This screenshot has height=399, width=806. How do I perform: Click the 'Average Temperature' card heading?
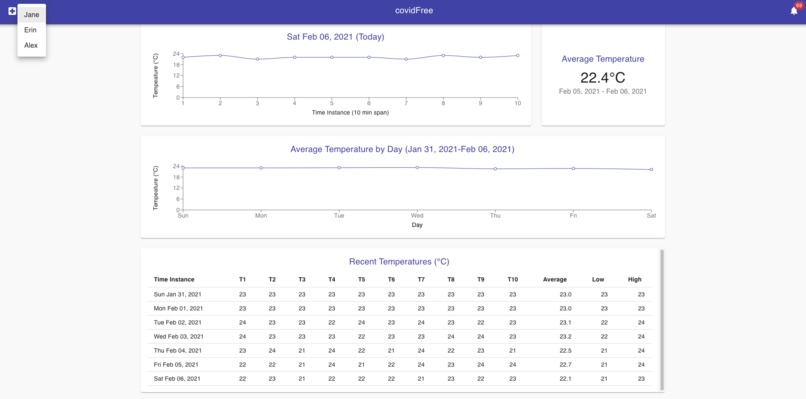[x=602, y=59]
